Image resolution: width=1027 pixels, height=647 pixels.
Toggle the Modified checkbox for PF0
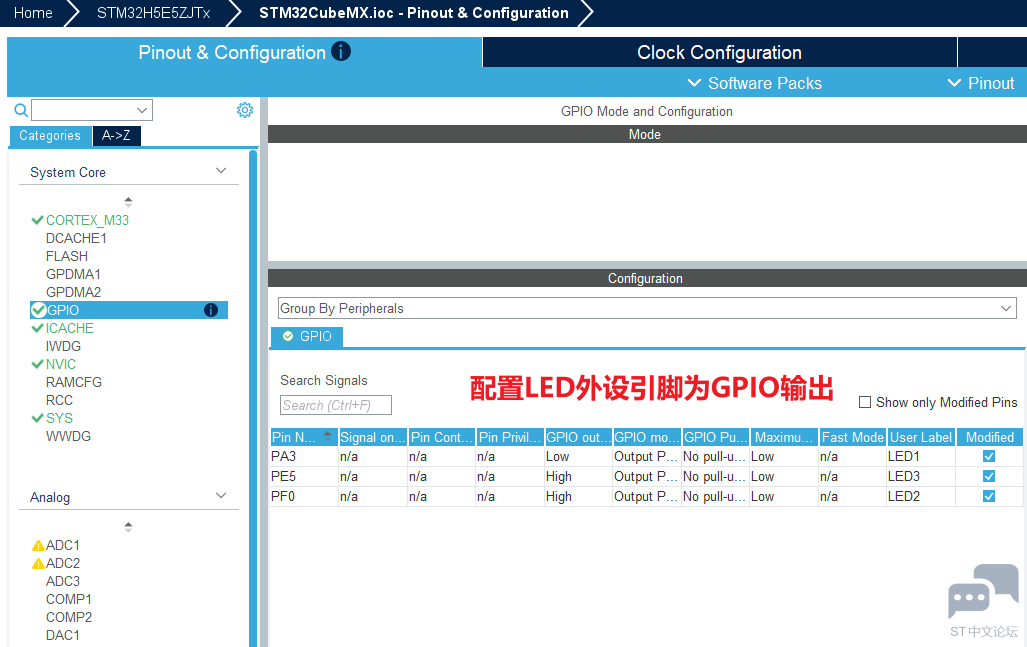(x=989, y=496)
